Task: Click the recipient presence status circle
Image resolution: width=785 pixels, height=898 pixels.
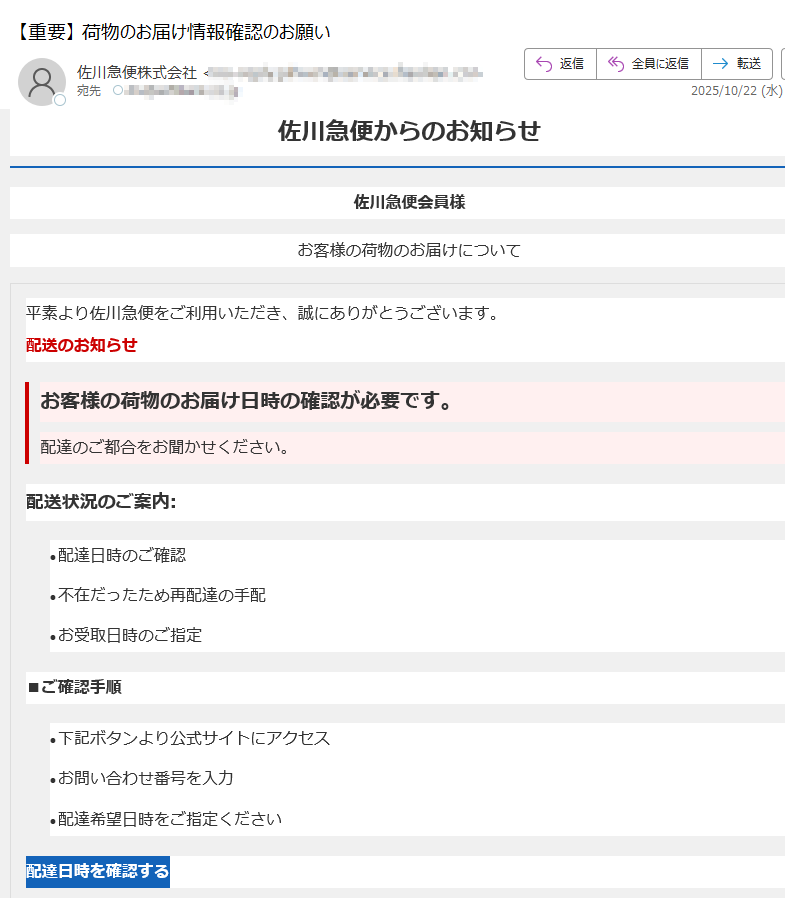Action: pos(117,90)
